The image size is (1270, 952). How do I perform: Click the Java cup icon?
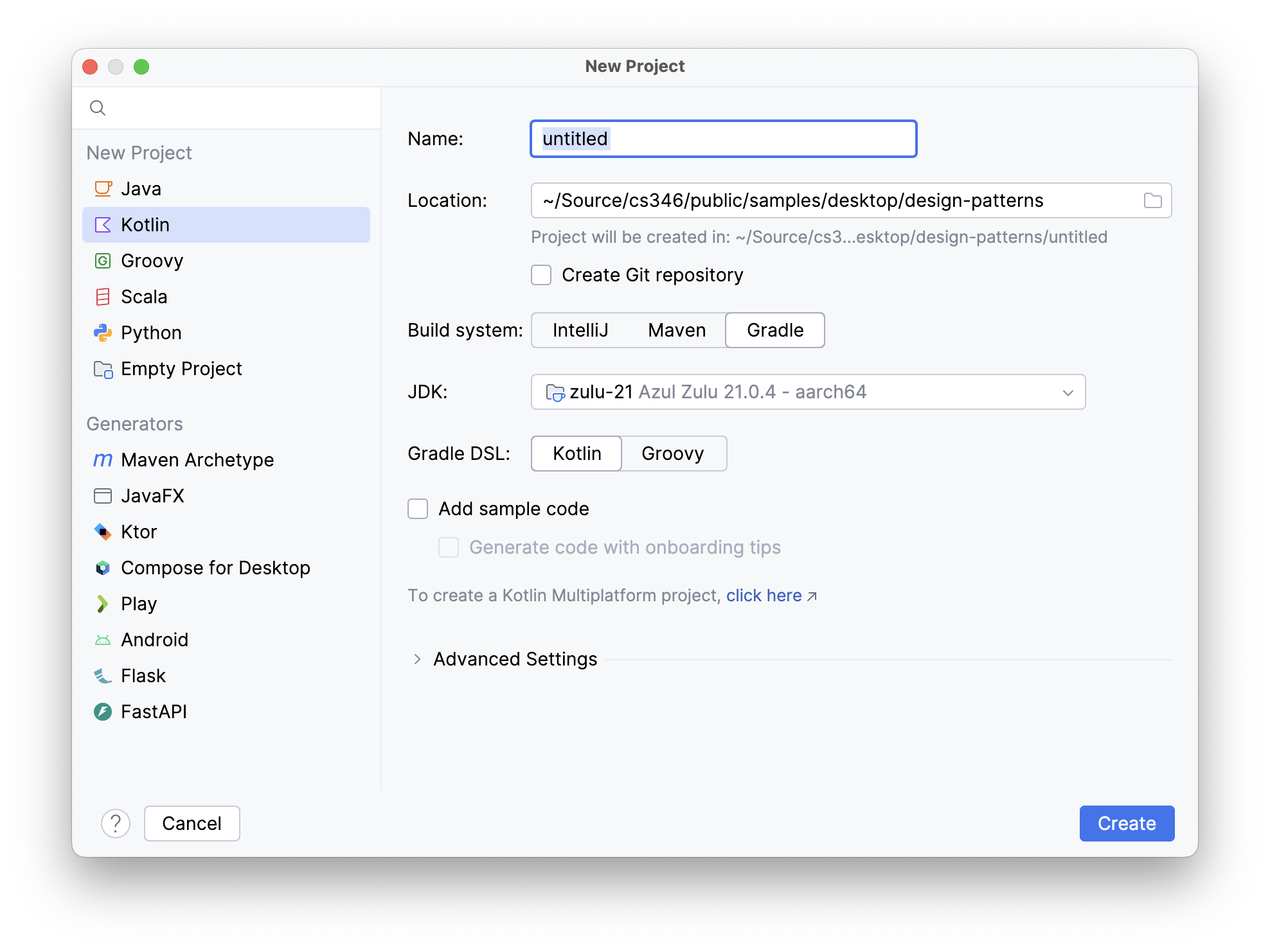[x=103, y=189]
